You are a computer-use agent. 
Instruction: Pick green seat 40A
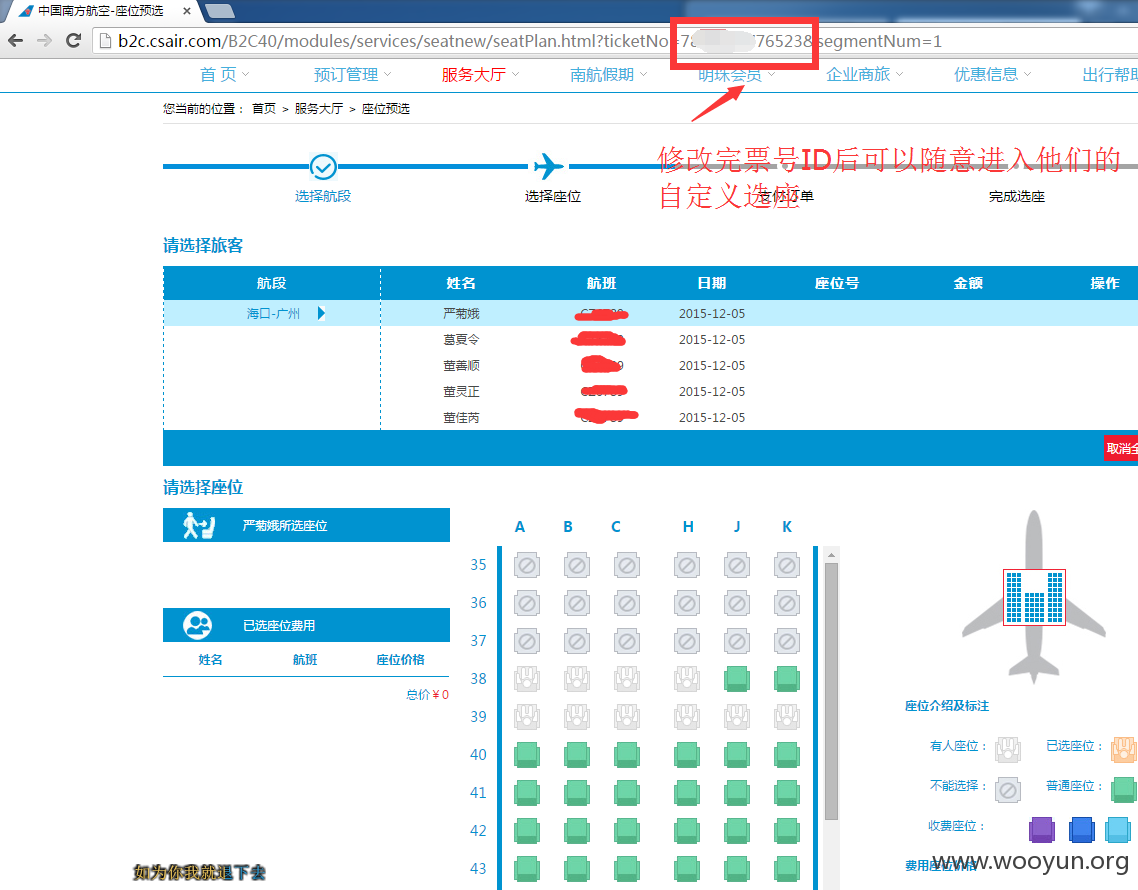tap(527, 755)
